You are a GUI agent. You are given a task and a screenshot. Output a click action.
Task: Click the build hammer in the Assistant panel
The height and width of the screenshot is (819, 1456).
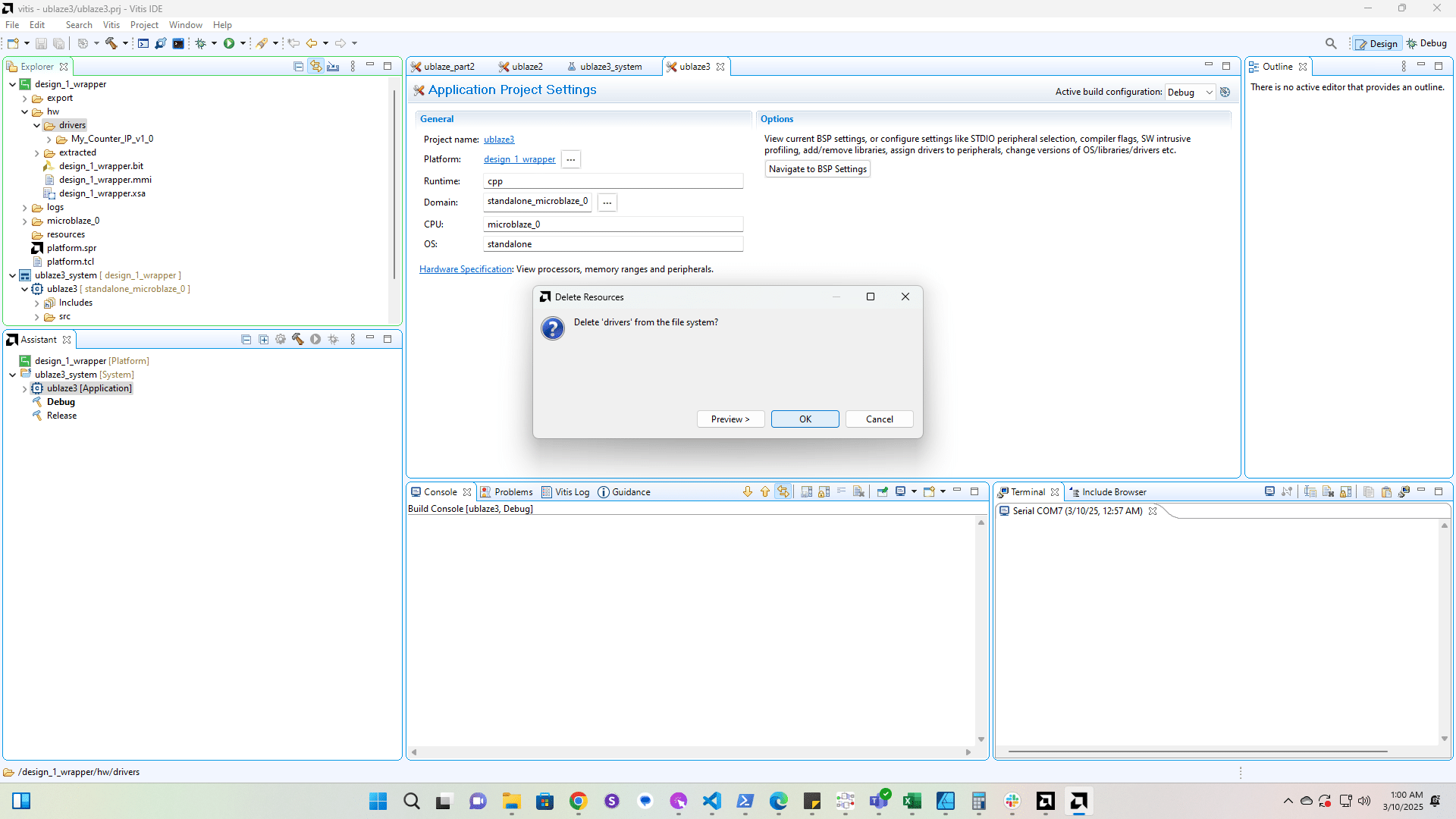coord(297,340)
